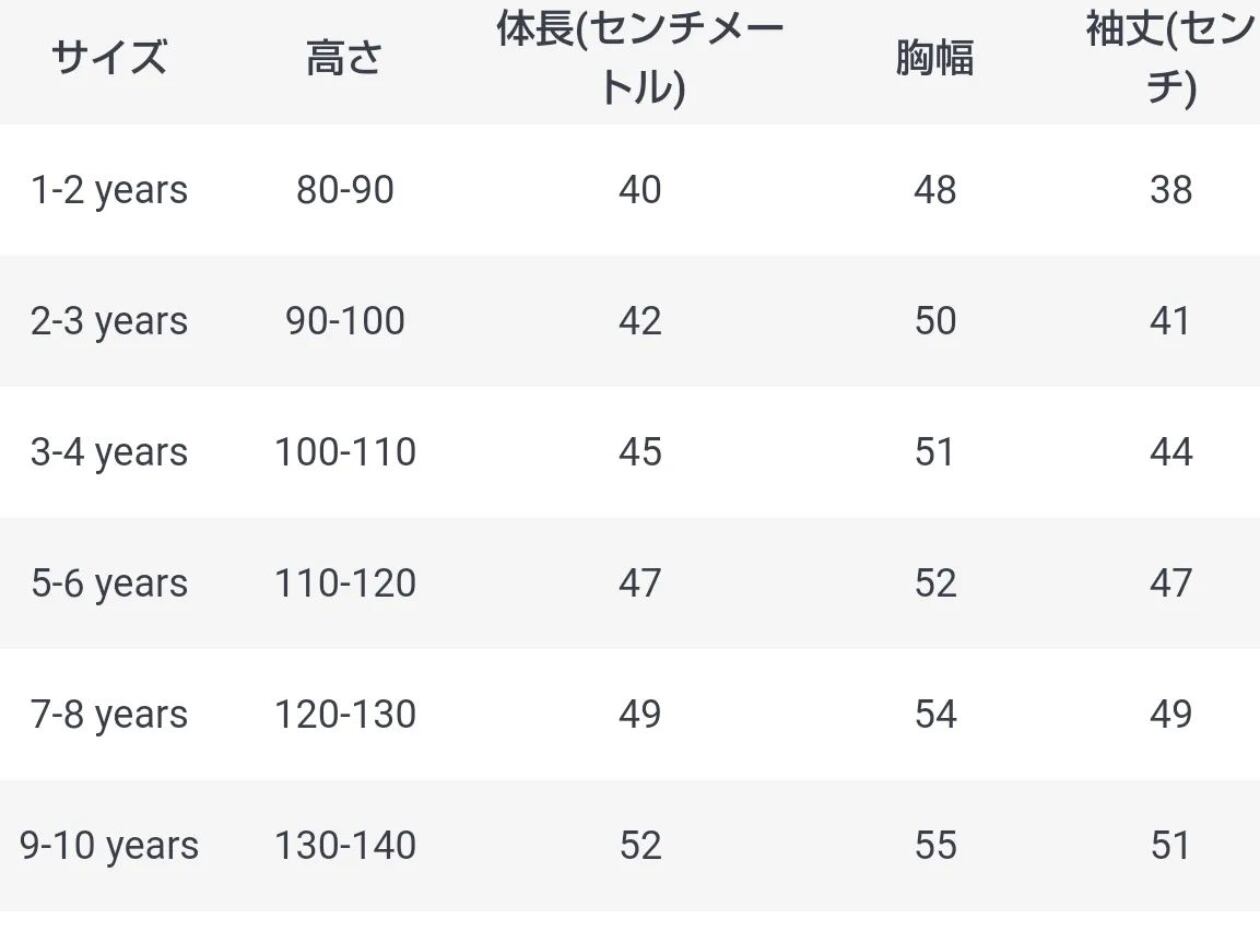Select the 高さ column header
1260x939 pixels.
[x=344, y=60]
